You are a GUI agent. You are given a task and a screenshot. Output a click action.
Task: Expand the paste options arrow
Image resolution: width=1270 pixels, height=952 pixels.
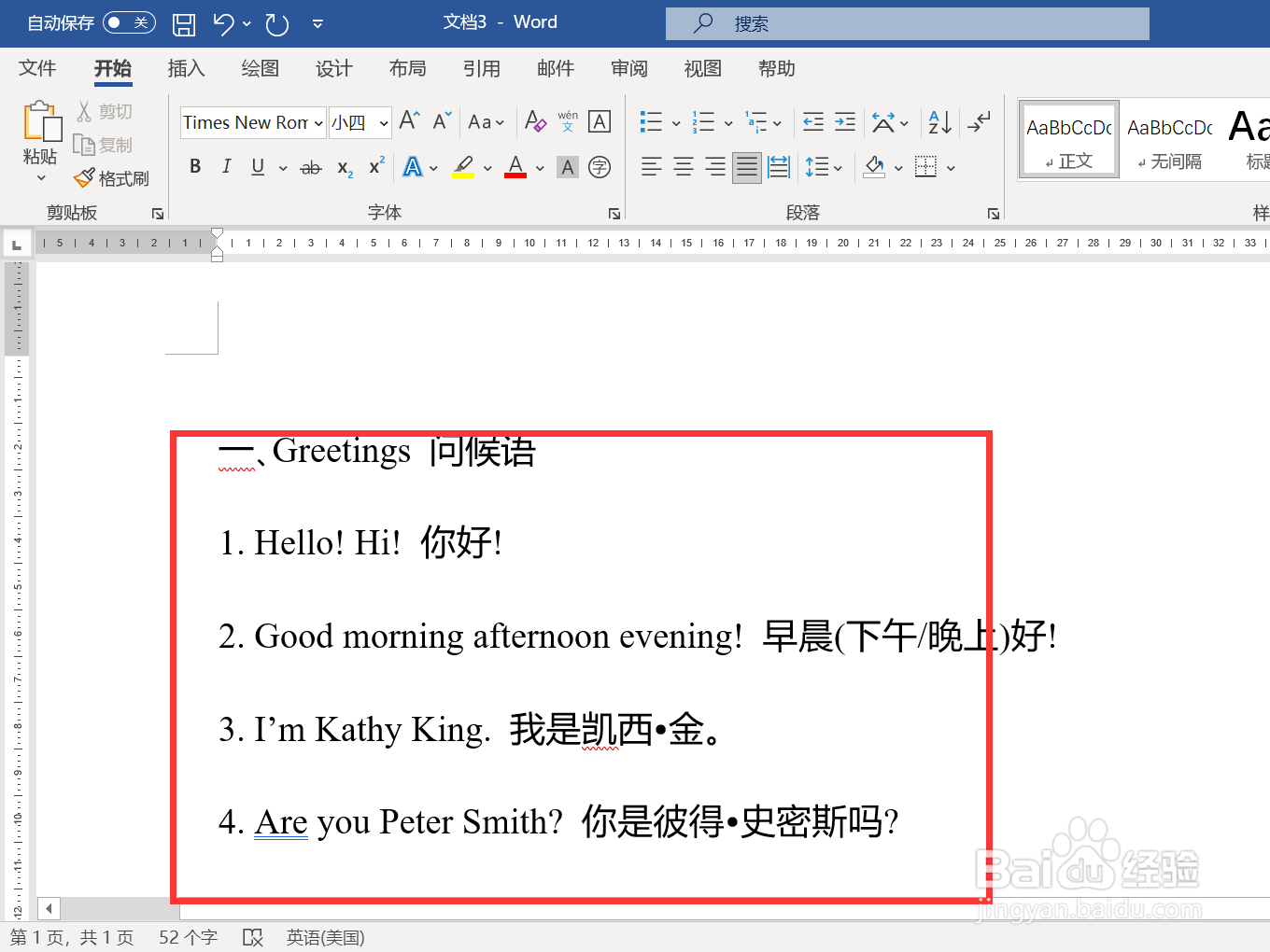41,177
